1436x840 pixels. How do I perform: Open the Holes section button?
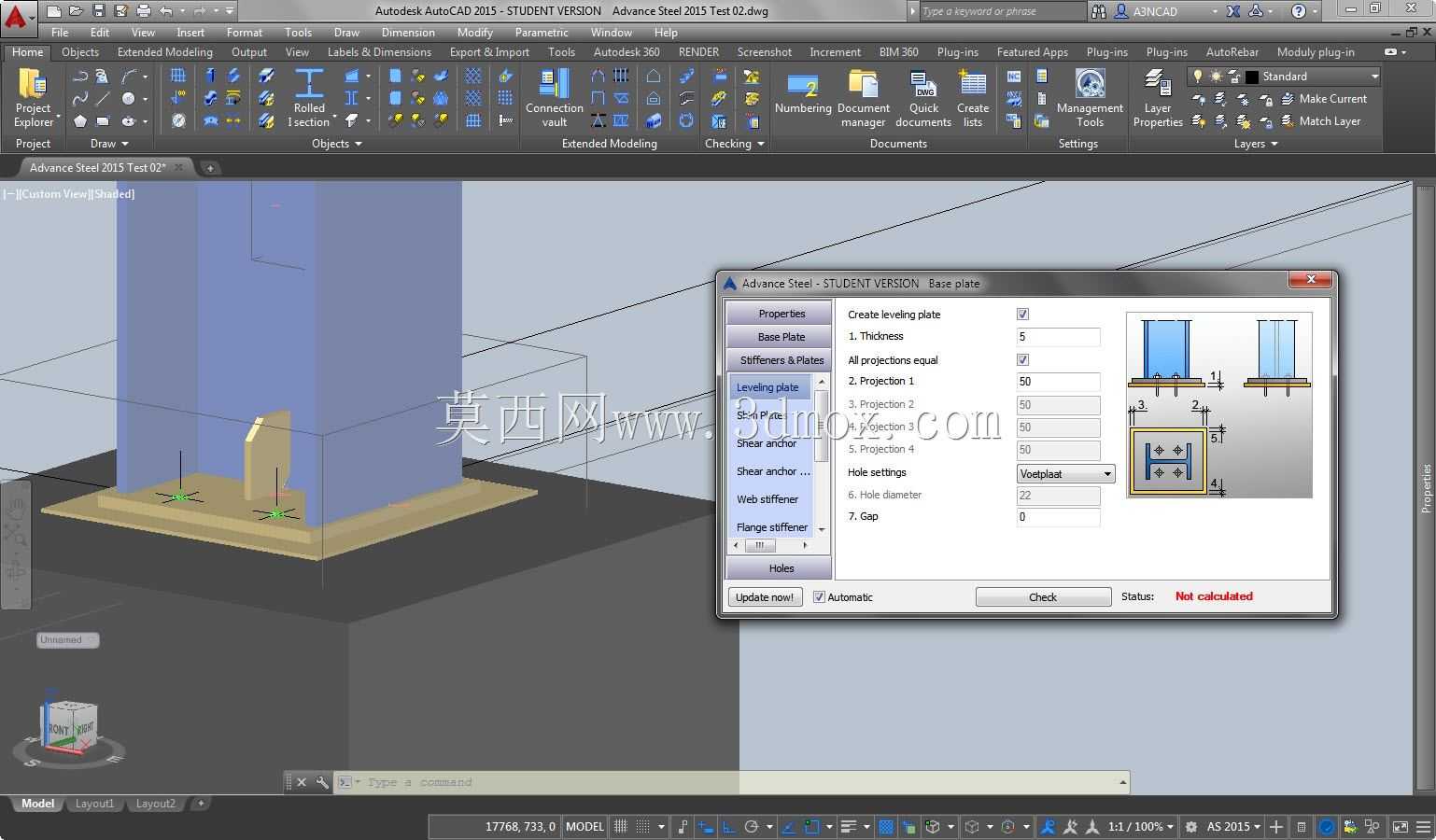click(x=780, y=568)
